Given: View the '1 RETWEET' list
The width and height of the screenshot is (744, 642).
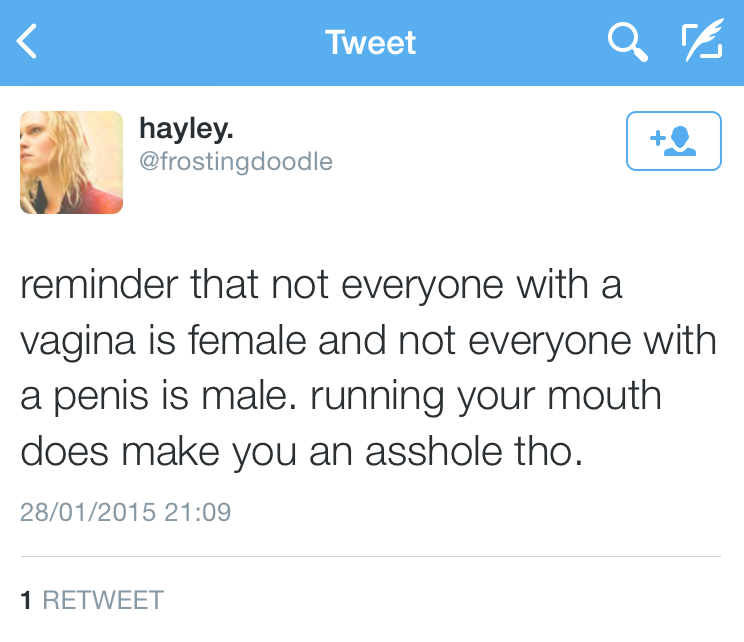Looking at the screenshot, I should [92, 600].
